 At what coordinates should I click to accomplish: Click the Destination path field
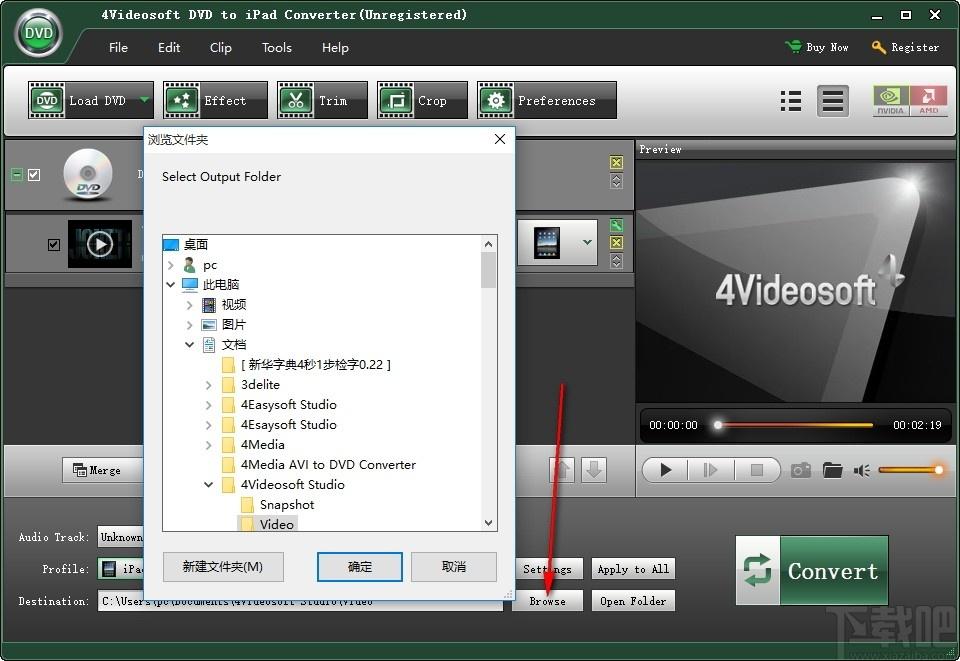click(300, 601)
